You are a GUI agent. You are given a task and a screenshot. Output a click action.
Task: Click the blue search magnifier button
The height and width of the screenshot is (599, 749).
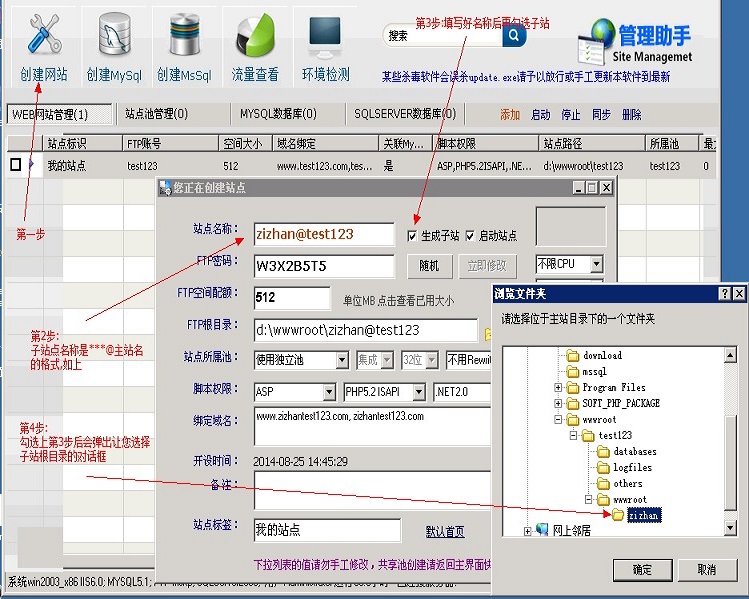click(x=514, y=36)
